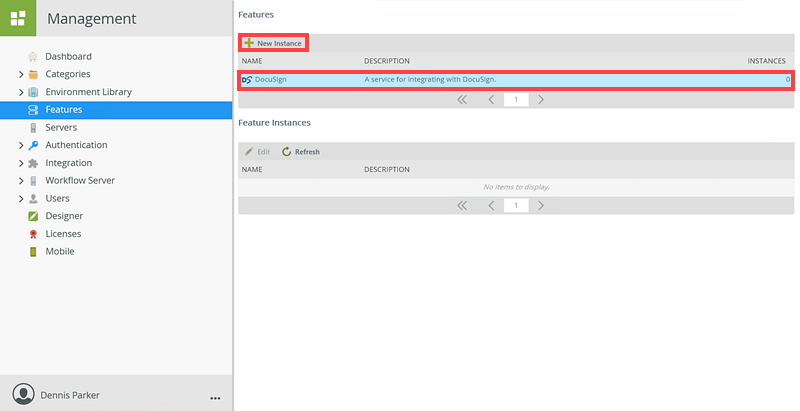Viewport: 800px width, 411px height.
Task: Click the Dashboard easel icon
Action: click(x=33, y=57)
